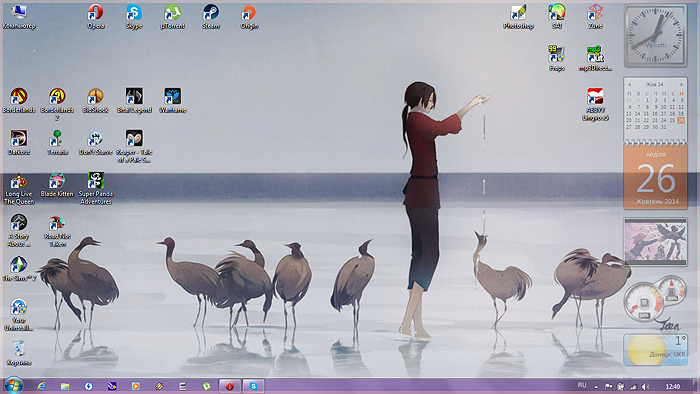The image size is (700, 394).
Task: Switch to the Skype taskbar window
Action: [253, 386]
